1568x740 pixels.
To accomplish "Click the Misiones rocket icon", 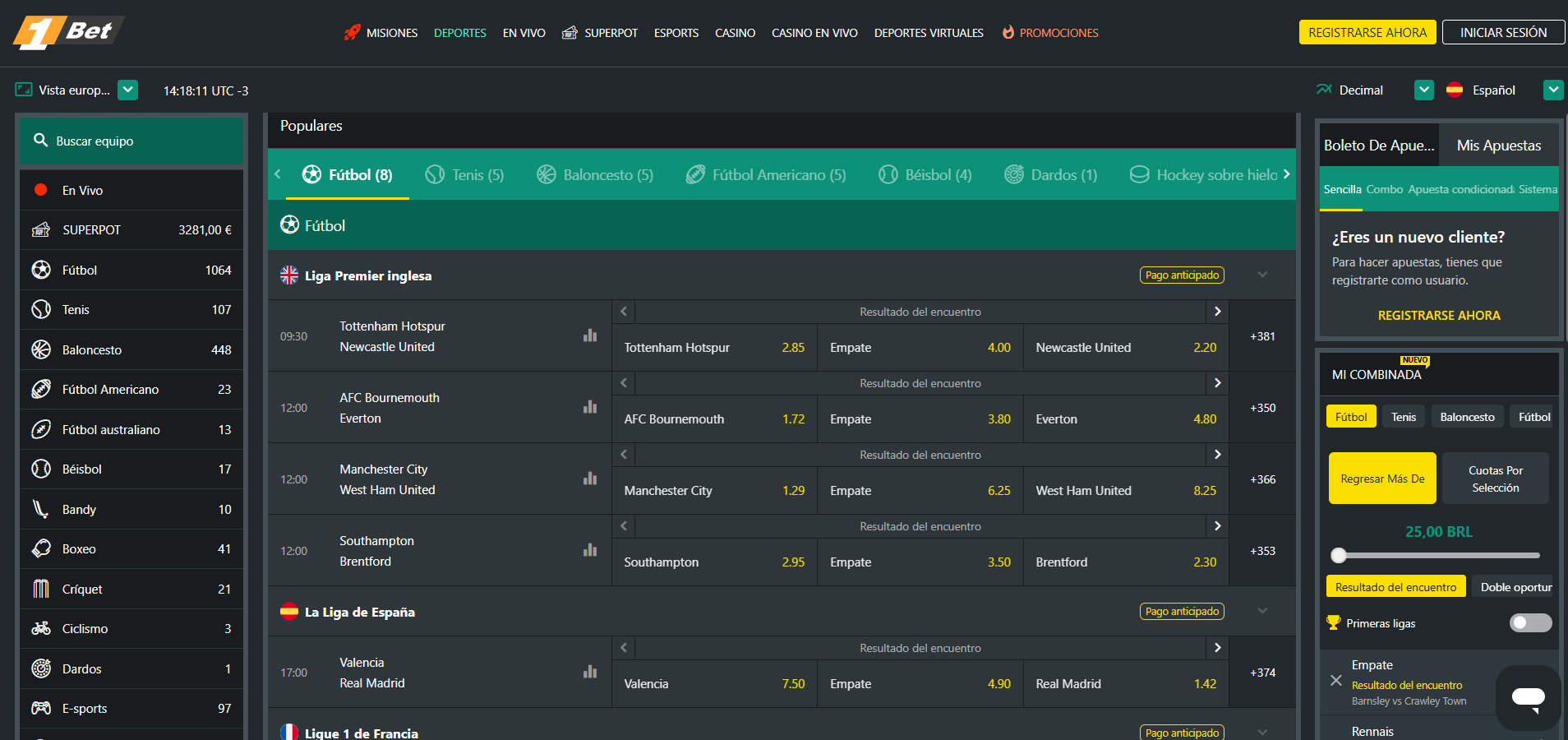I will click(x=352, y=33).
